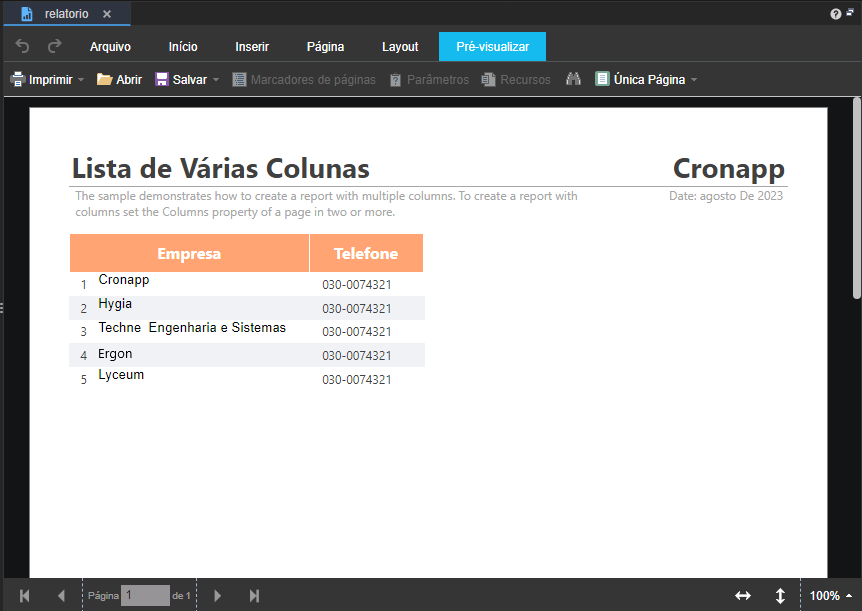The image size is (862, 611).
Task: Click the Telefone column header
Action: (366, 254)
